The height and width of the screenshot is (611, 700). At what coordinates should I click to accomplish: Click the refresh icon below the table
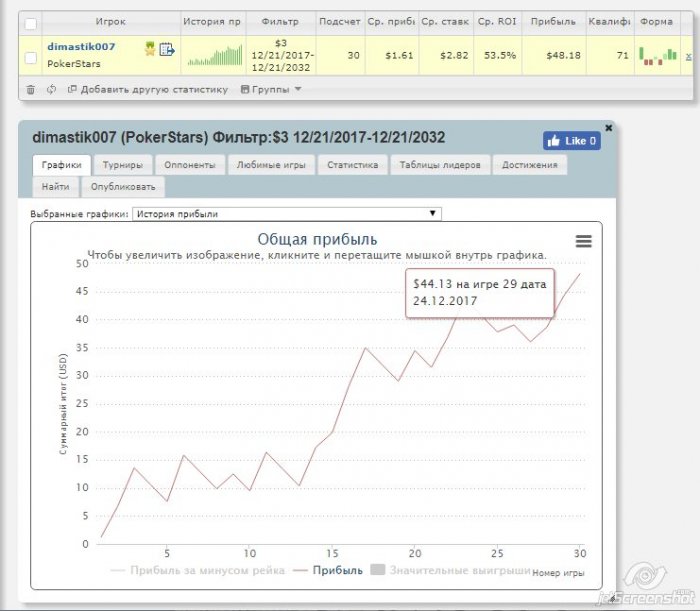coord(51,89)
